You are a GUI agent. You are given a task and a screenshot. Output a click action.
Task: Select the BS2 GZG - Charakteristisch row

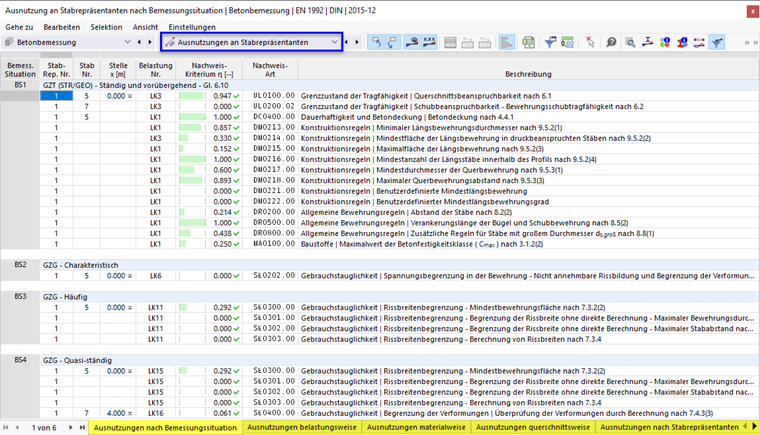click(x=380, y=265)
